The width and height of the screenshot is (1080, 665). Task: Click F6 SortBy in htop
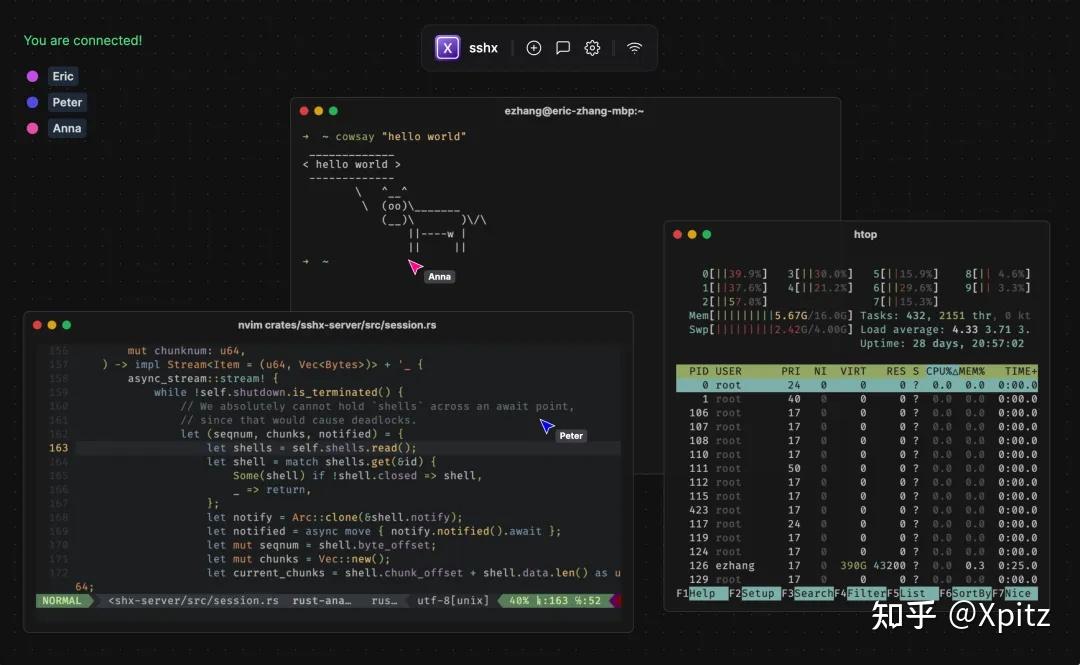965,593
